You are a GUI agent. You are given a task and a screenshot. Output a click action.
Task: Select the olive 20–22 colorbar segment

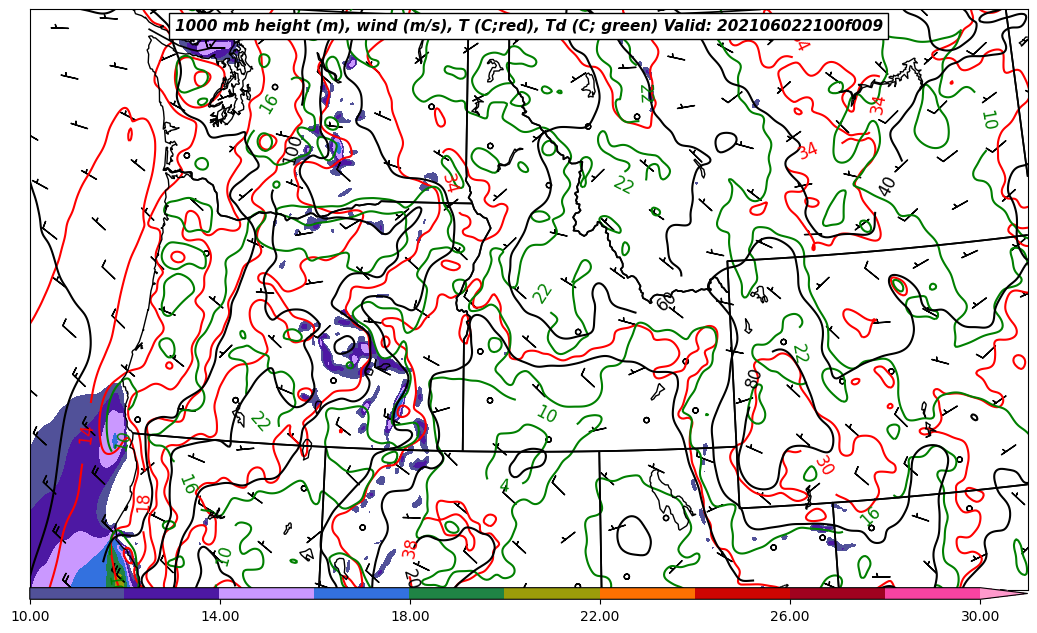(x=552, y=593)
